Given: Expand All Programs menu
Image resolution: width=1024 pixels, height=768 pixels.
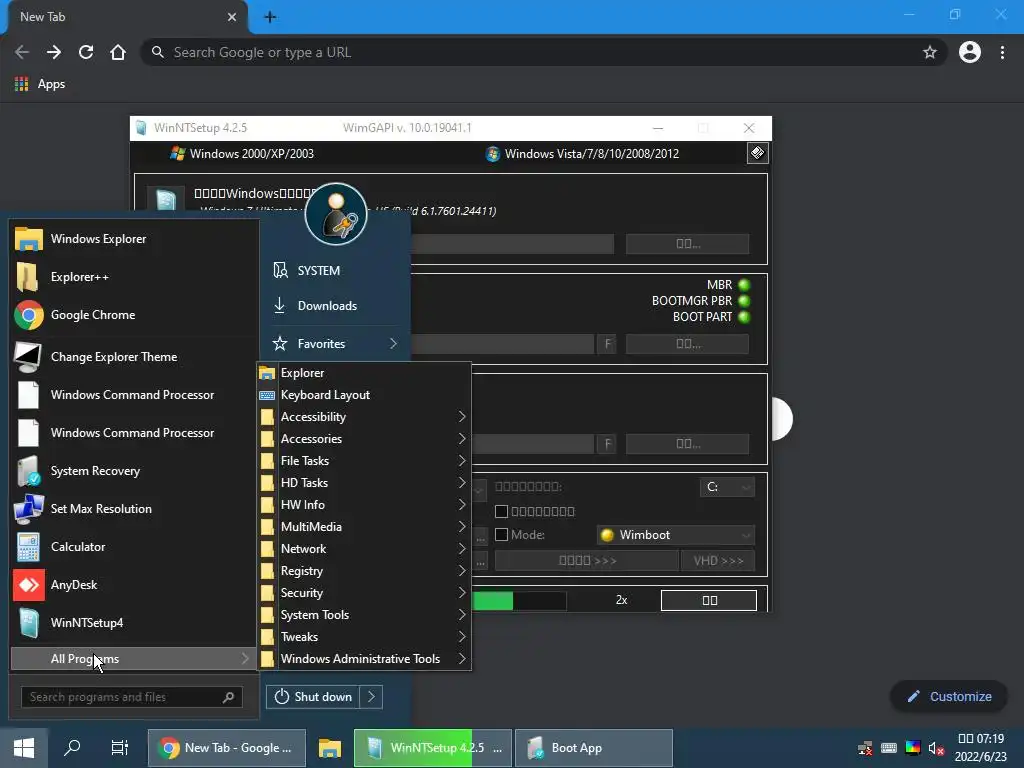Looking at the screenshot, I should pyautogui.click(x=134, y=659).
